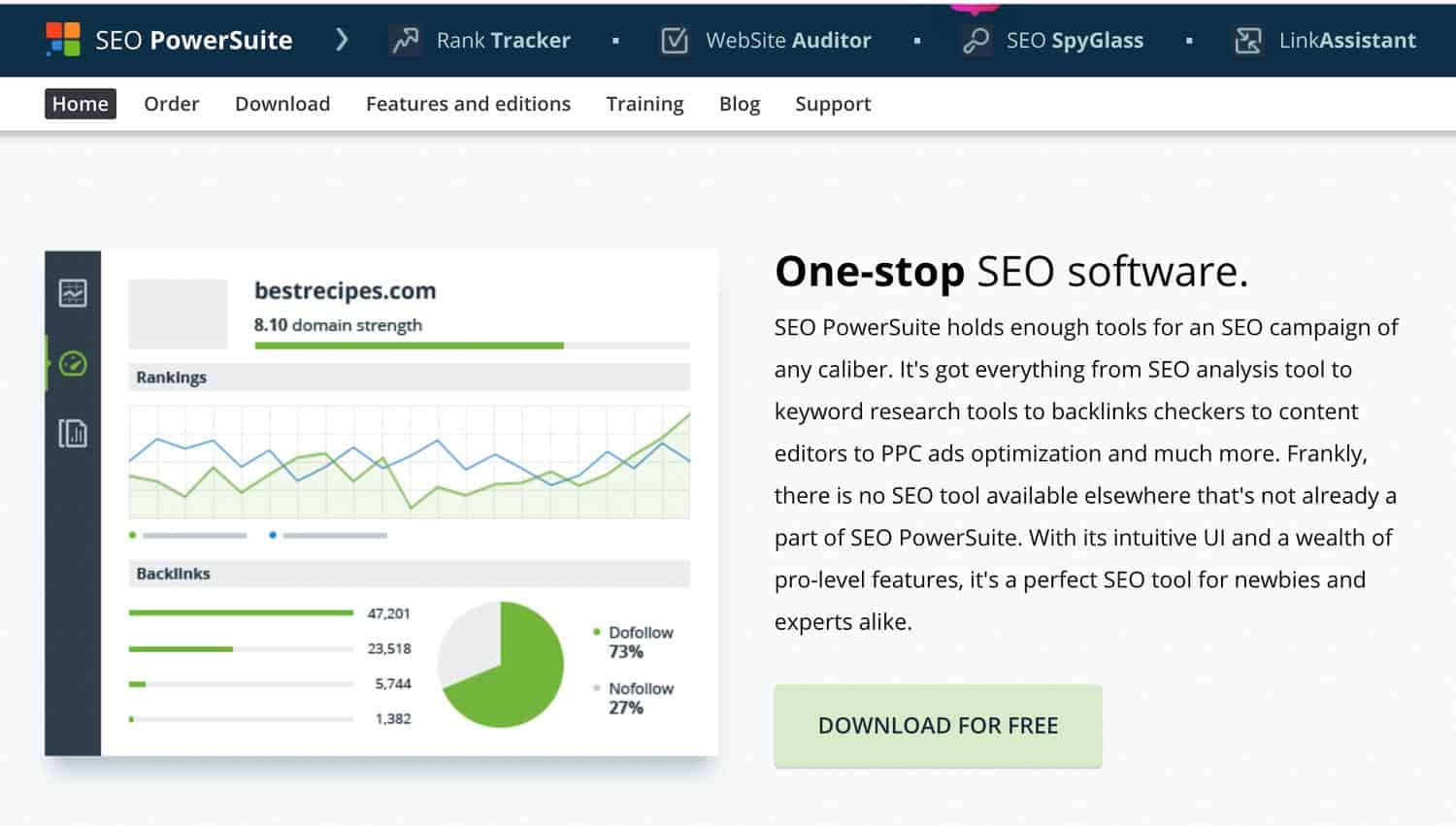Click the LinkAssistant link icon

(x=1248, y=40)
